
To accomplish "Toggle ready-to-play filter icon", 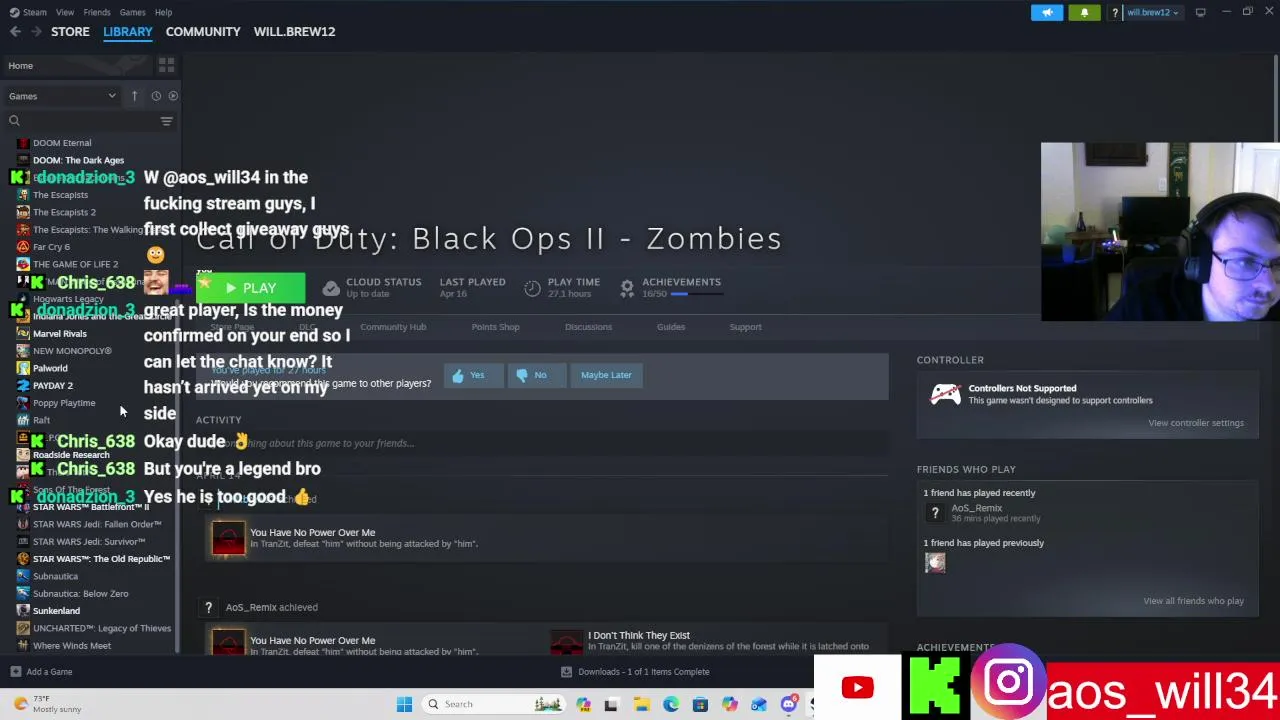I will pyautogui.click(x=173, y=96).
